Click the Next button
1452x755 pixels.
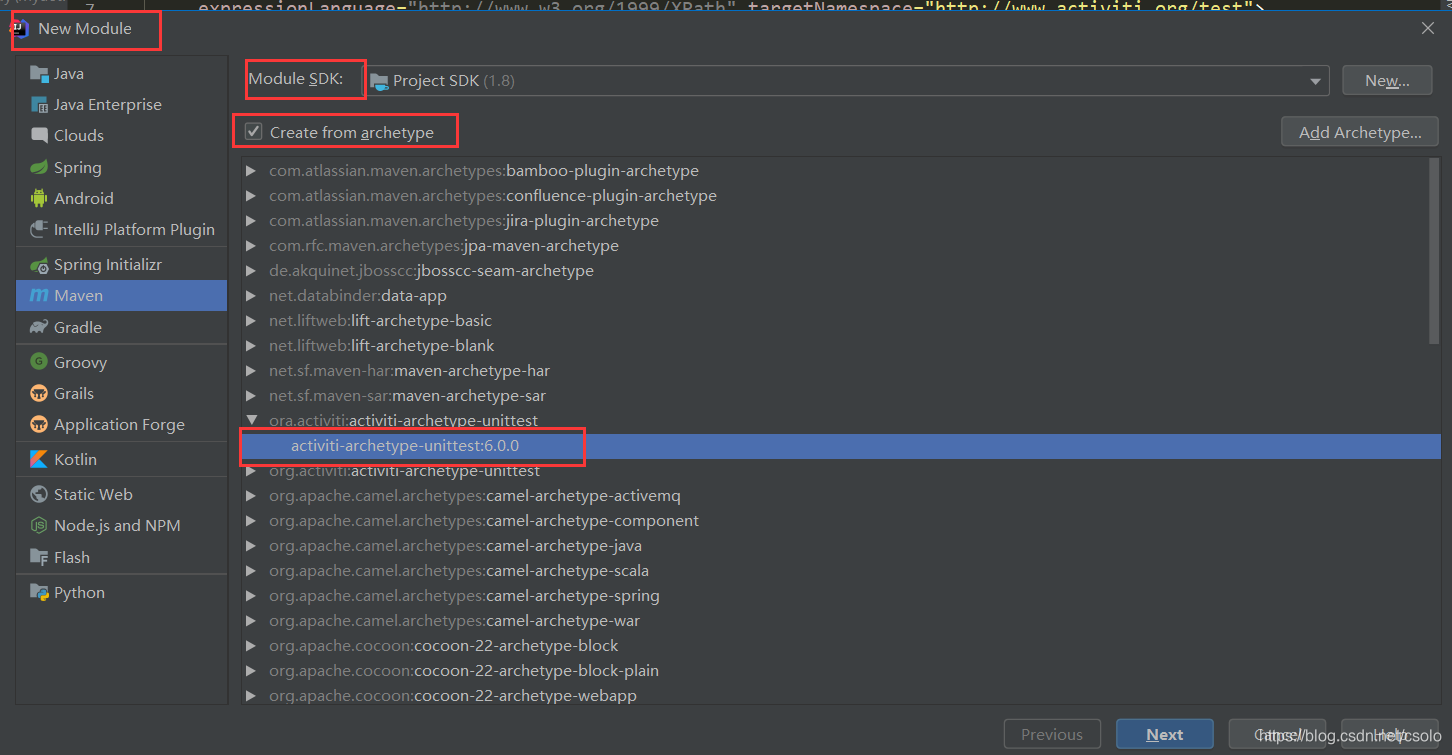(1165, 734)
